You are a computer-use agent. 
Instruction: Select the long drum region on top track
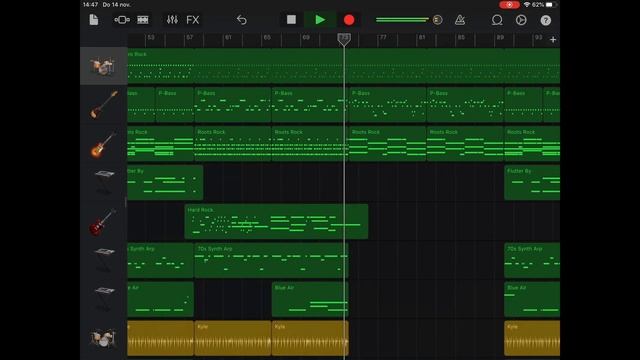(x=344, y=66)
